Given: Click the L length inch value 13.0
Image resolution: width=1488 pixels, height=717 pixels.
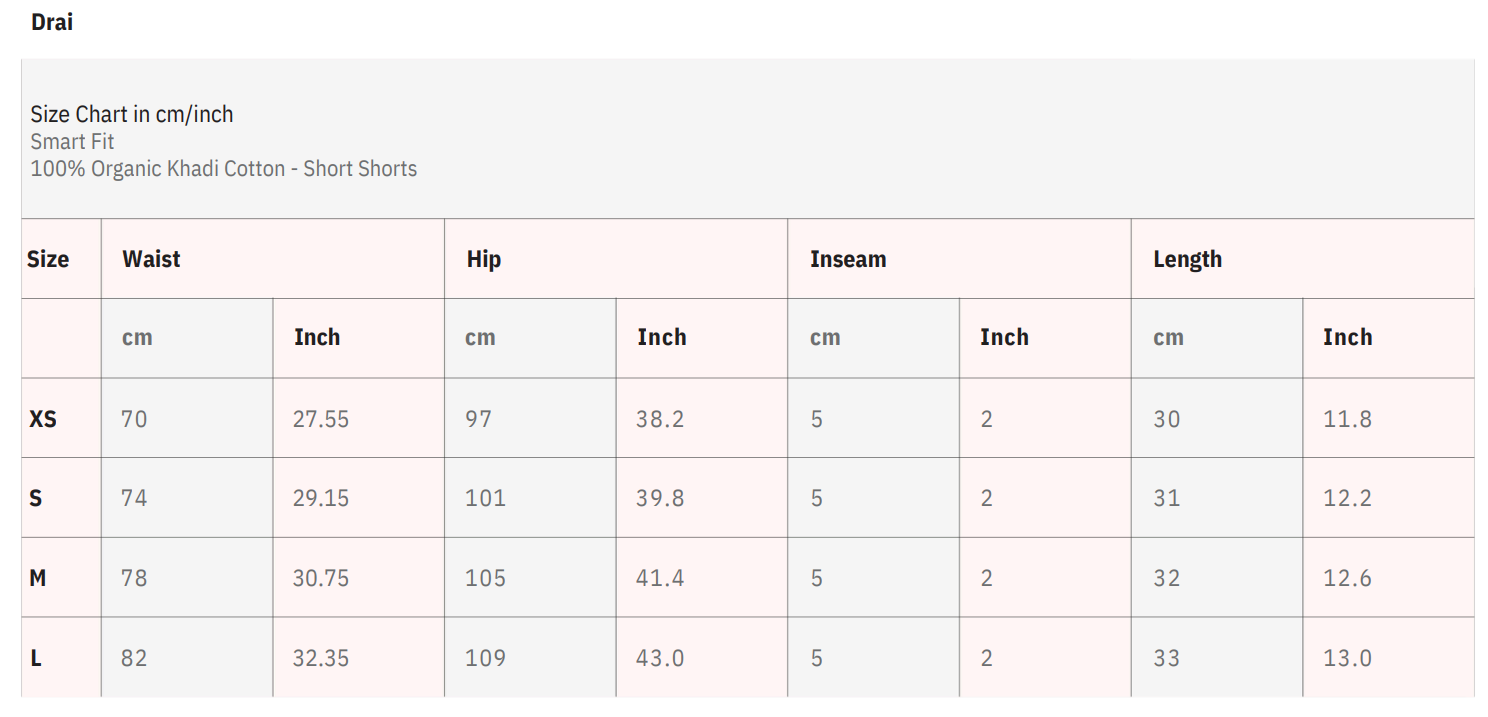Looking at the screenshot, I should pyautogui.click(x=1347, y=658).
